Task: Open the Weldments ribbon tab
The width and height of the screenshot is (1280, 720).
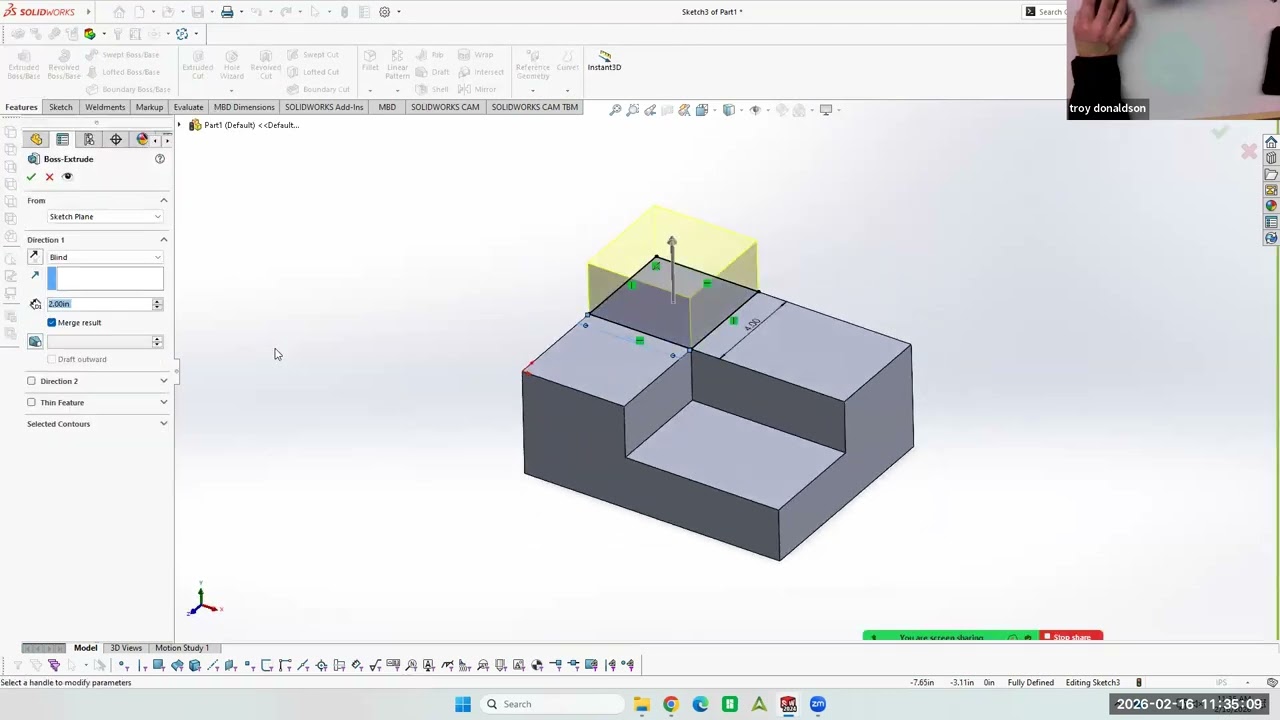Action: (x=105, y=107)
